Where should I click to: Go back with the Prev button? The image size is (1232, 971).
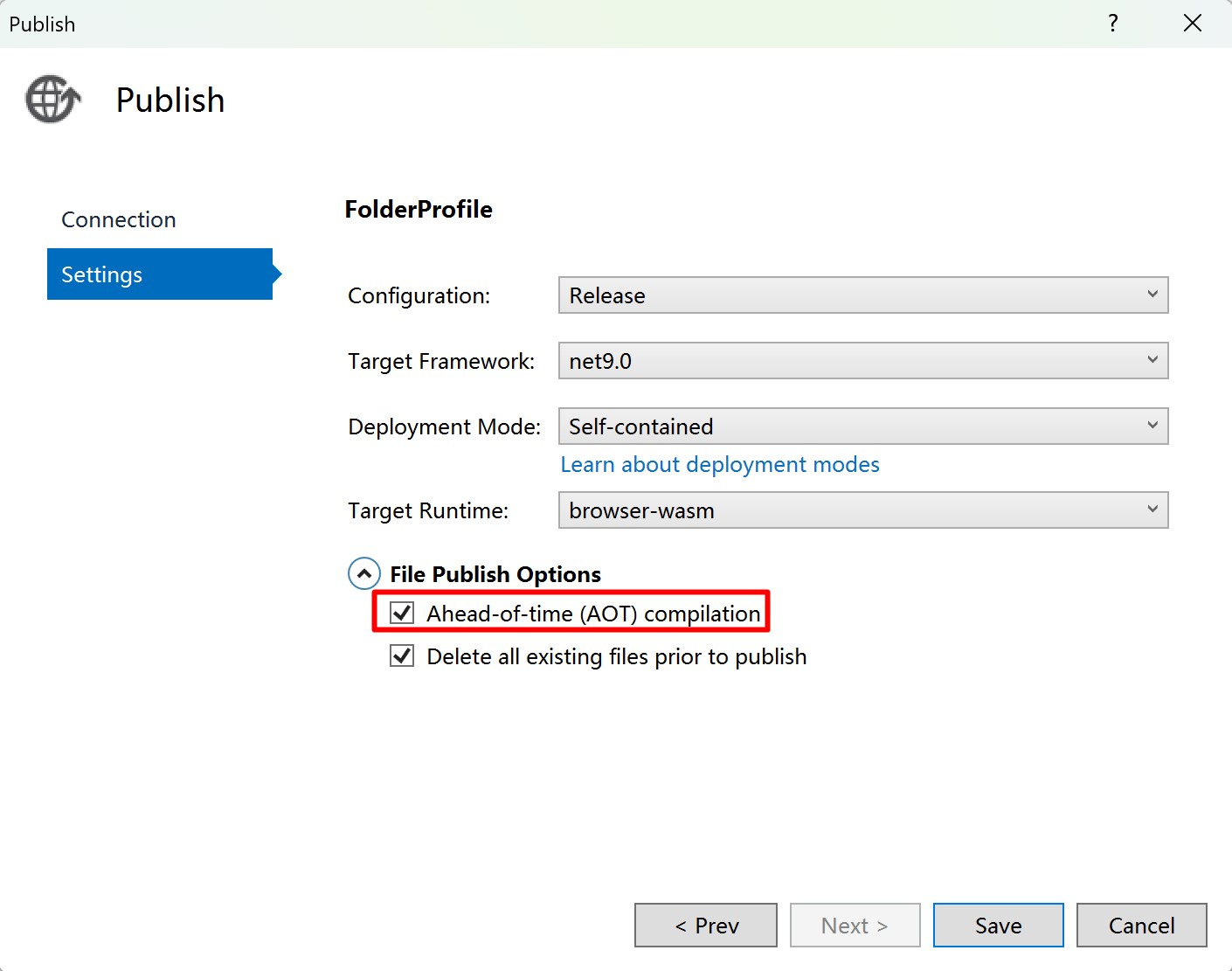coord(705,926)
